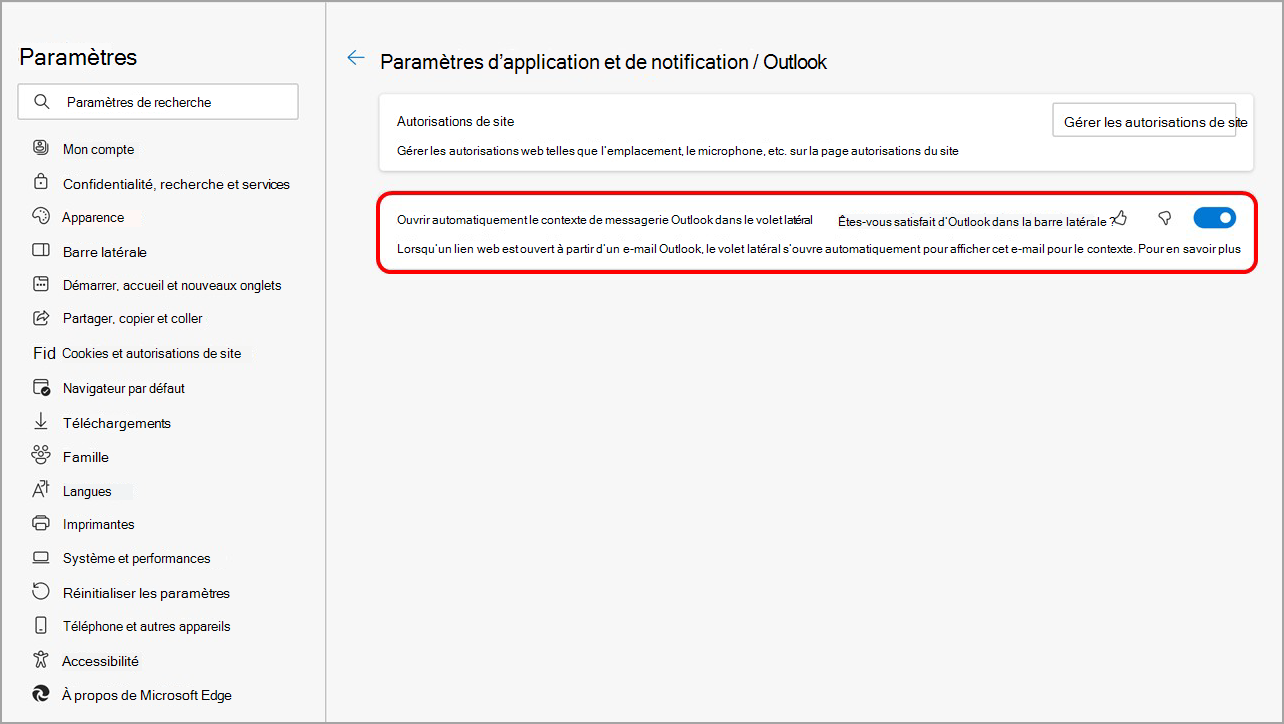Give thumbs up for Outlook sidebar
The height and width of the screenshot is (724, 1284).
pos(1120,217)
